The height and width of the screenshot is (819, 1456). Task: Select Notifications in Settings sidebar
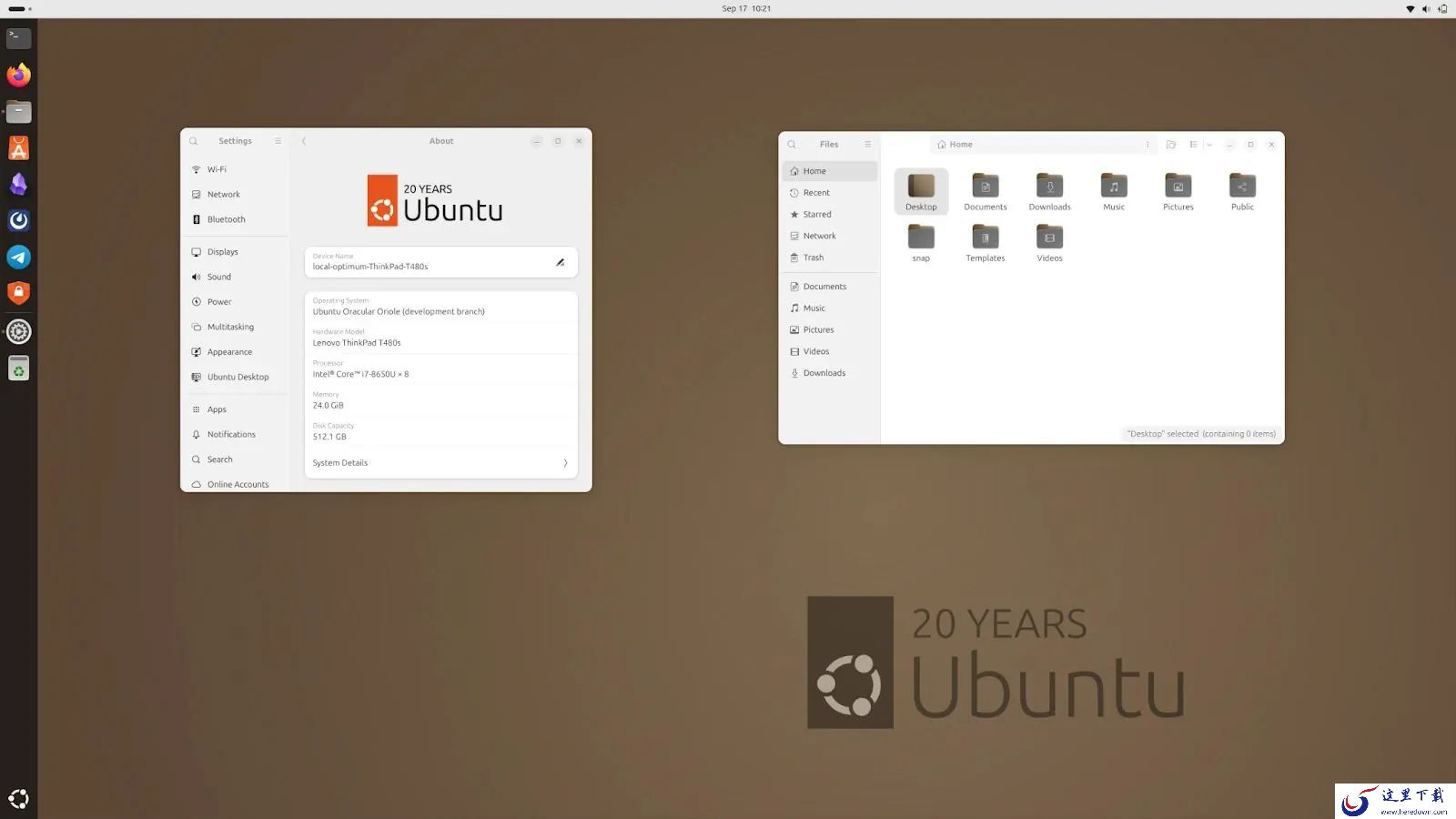click(x=236, y=435)
